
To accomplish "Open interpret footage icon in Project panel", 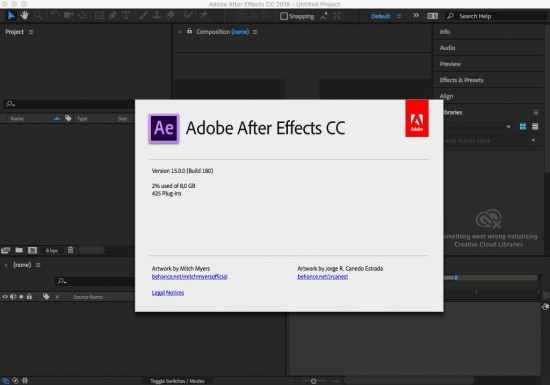I will (6, 250).
